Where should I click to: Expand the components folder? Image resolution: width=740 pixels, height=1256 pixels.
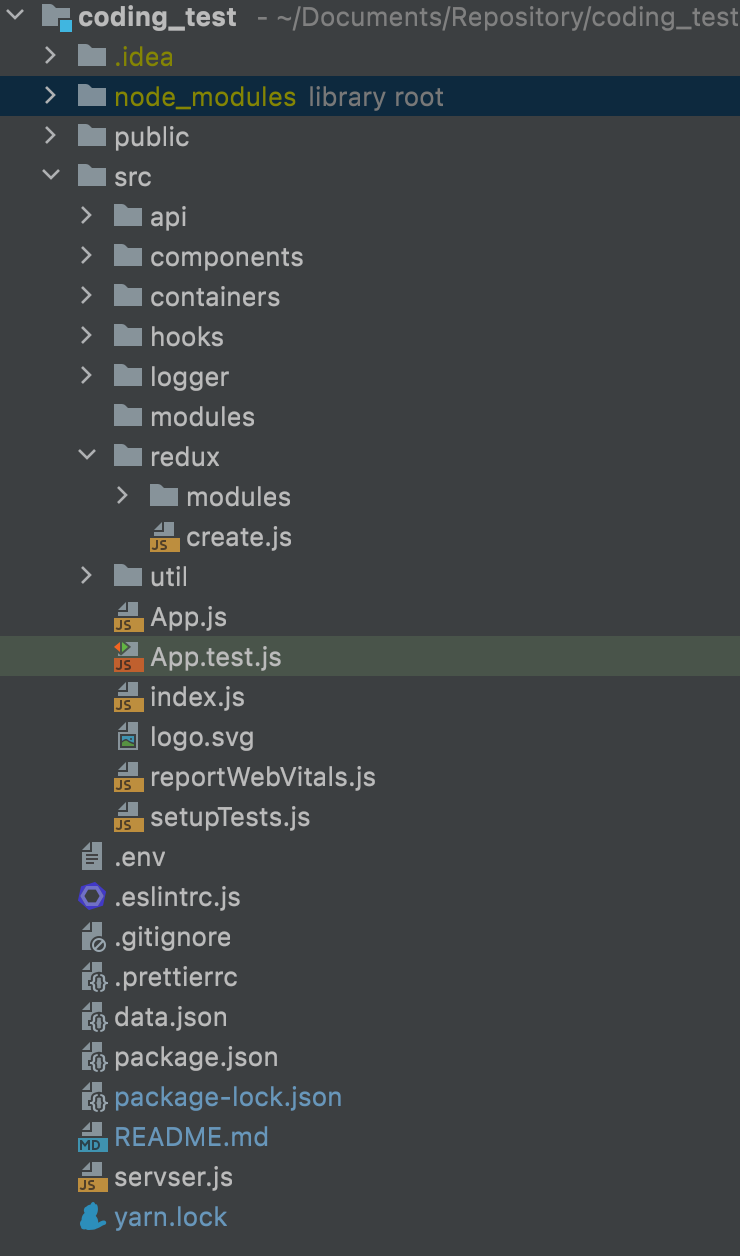click(x=87, y=256)
